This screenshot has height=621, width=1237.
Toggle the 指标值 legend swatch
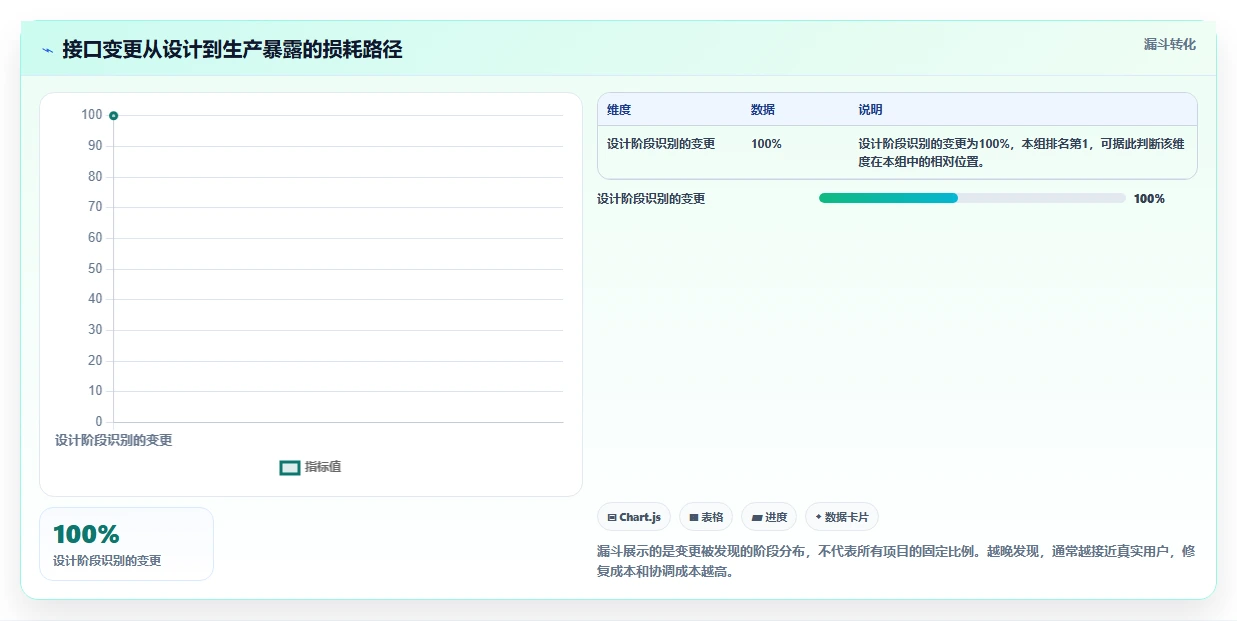click(290, 467)
